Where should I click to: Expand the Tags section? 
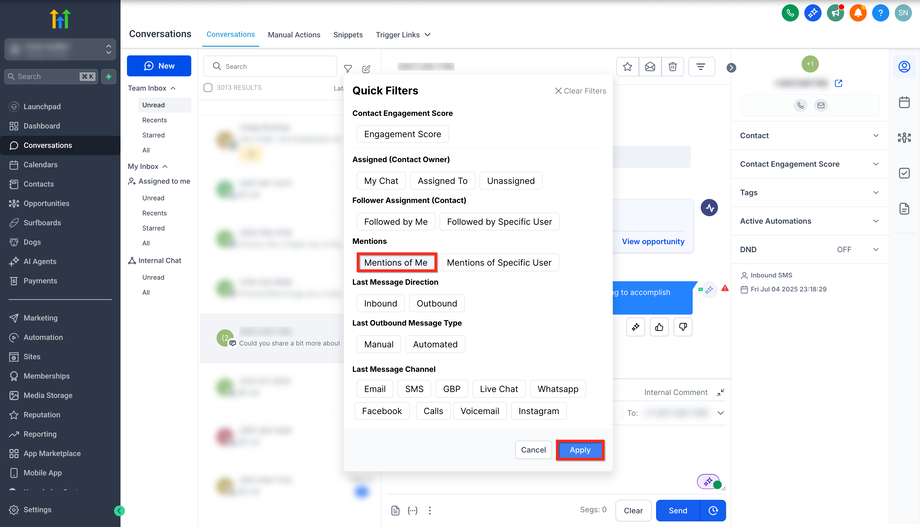click(810, 192)
